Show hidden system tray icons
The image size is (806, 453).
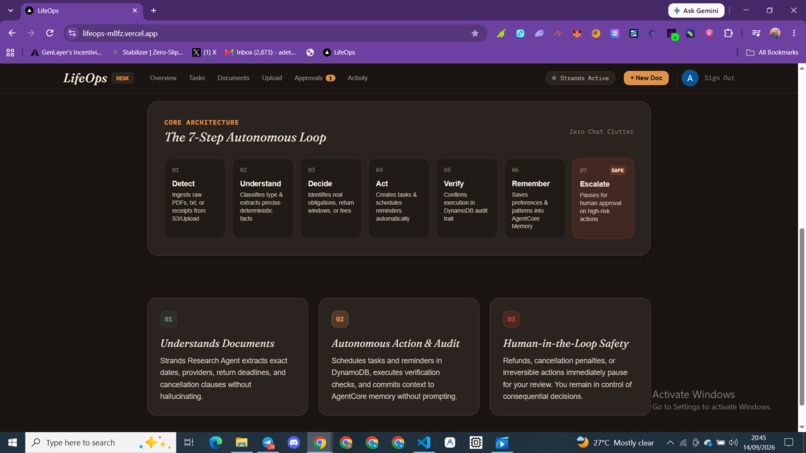click(670, 443)
